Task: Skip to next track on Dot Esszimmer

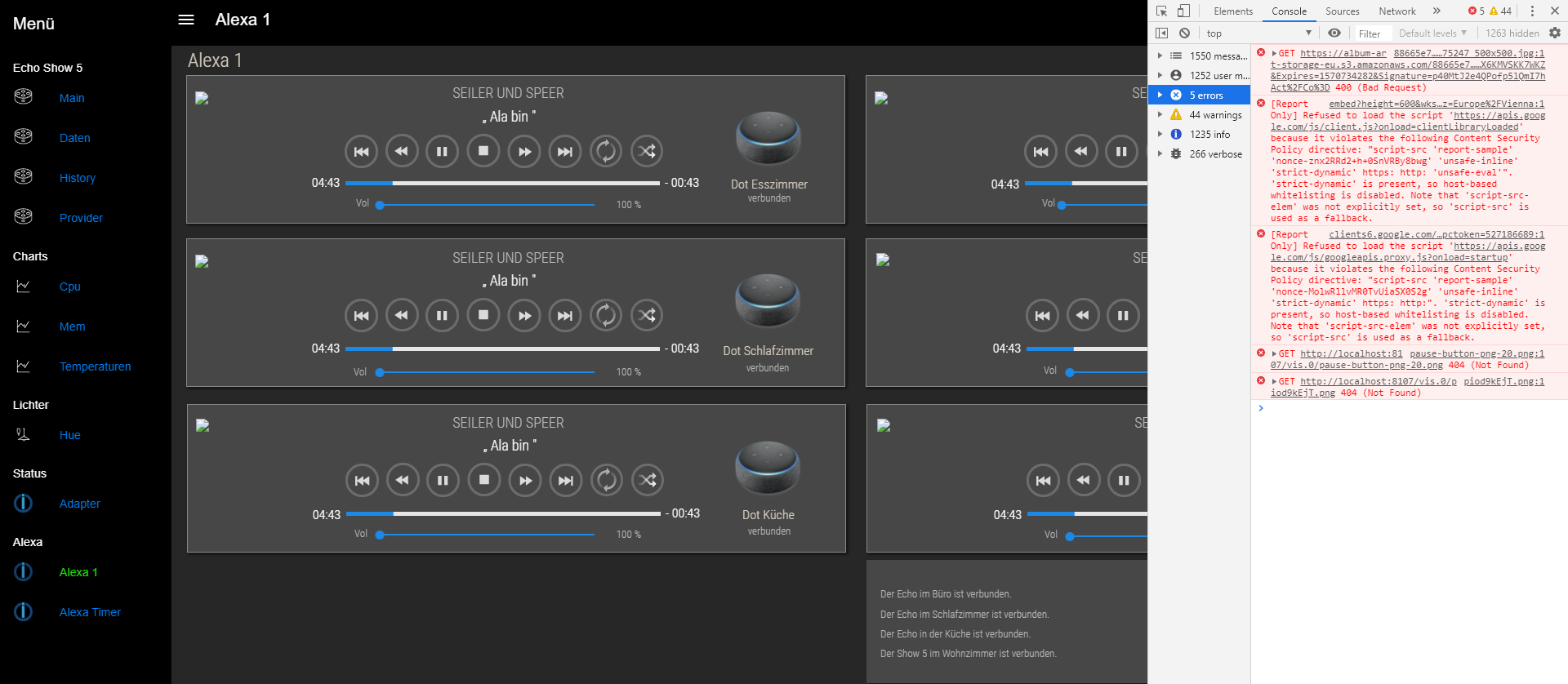Action: click(x=565, y=151)
